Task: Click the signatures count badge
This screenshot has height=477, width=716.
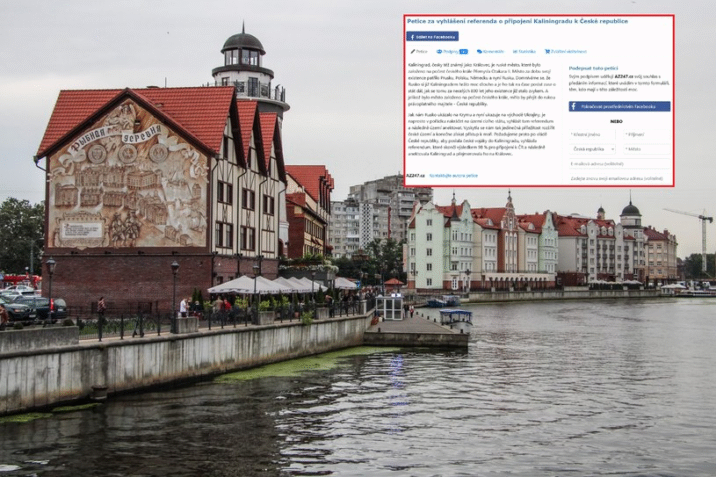Action: [463, 51]
